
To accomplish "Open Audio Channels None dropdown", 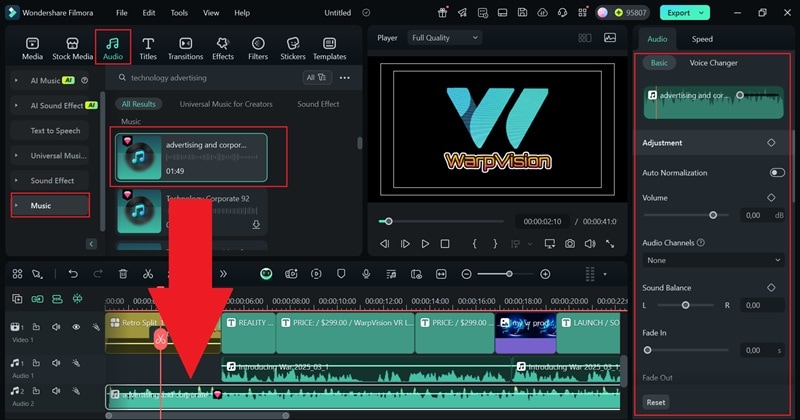I will [713, 260].
